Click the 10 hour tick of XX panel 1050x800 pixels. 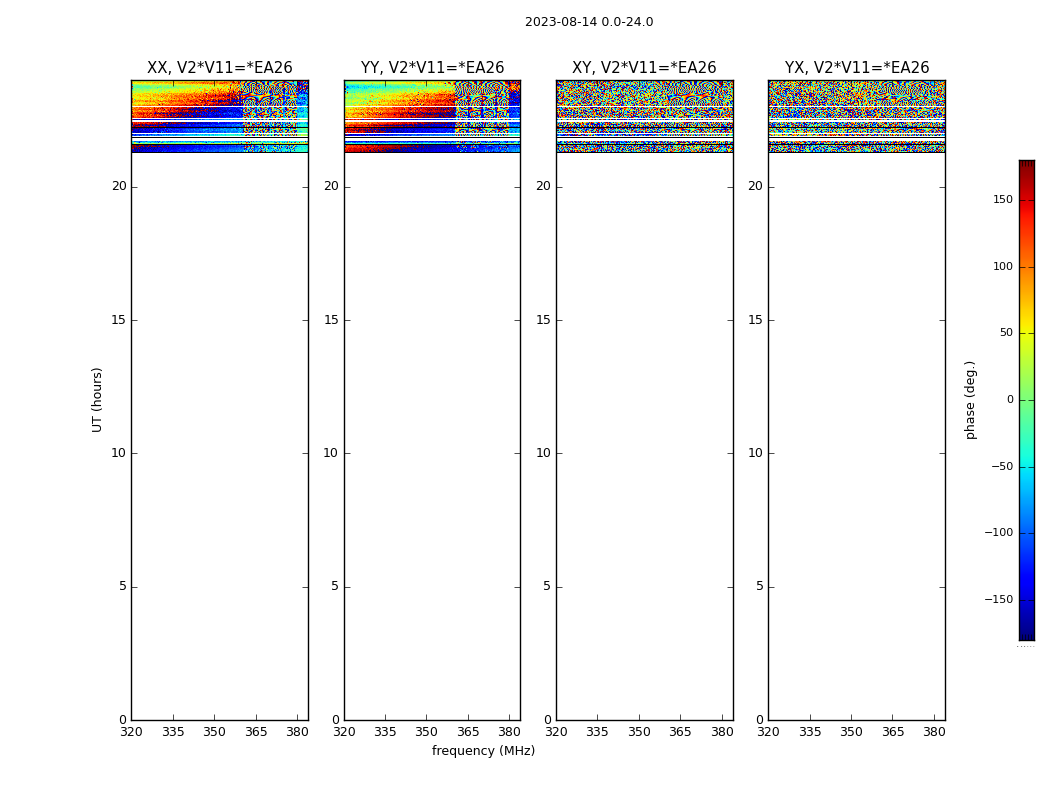click(119, 453)
